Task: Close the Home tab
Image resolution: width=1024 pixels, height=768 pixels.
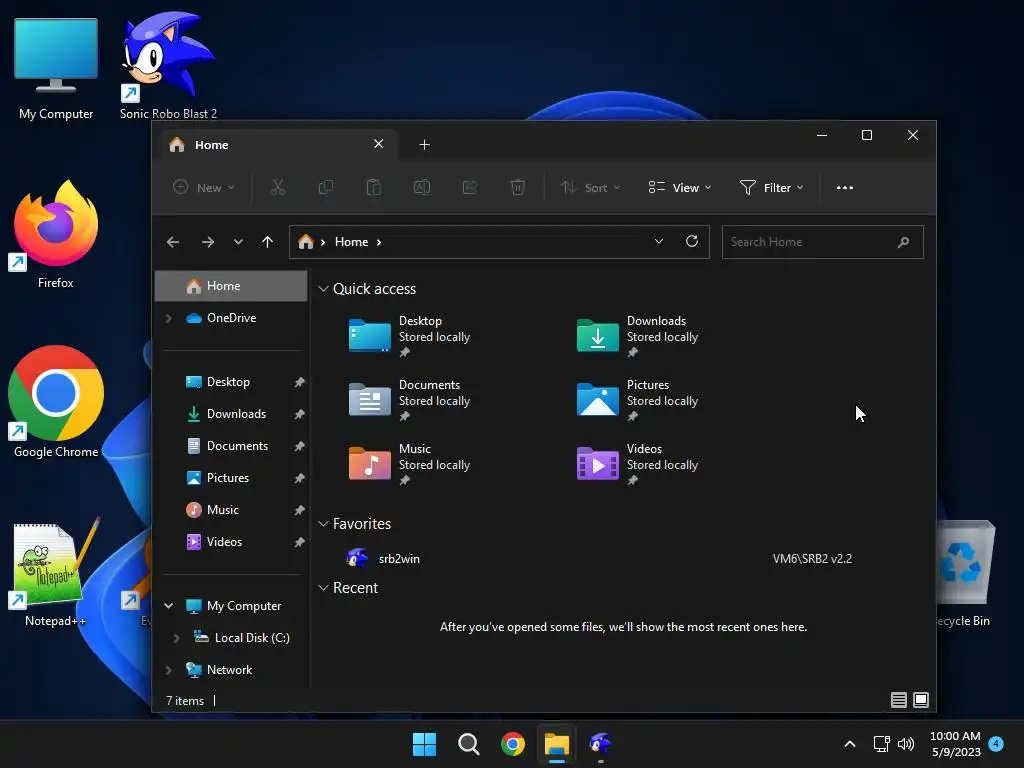Action: pos(378,144)
